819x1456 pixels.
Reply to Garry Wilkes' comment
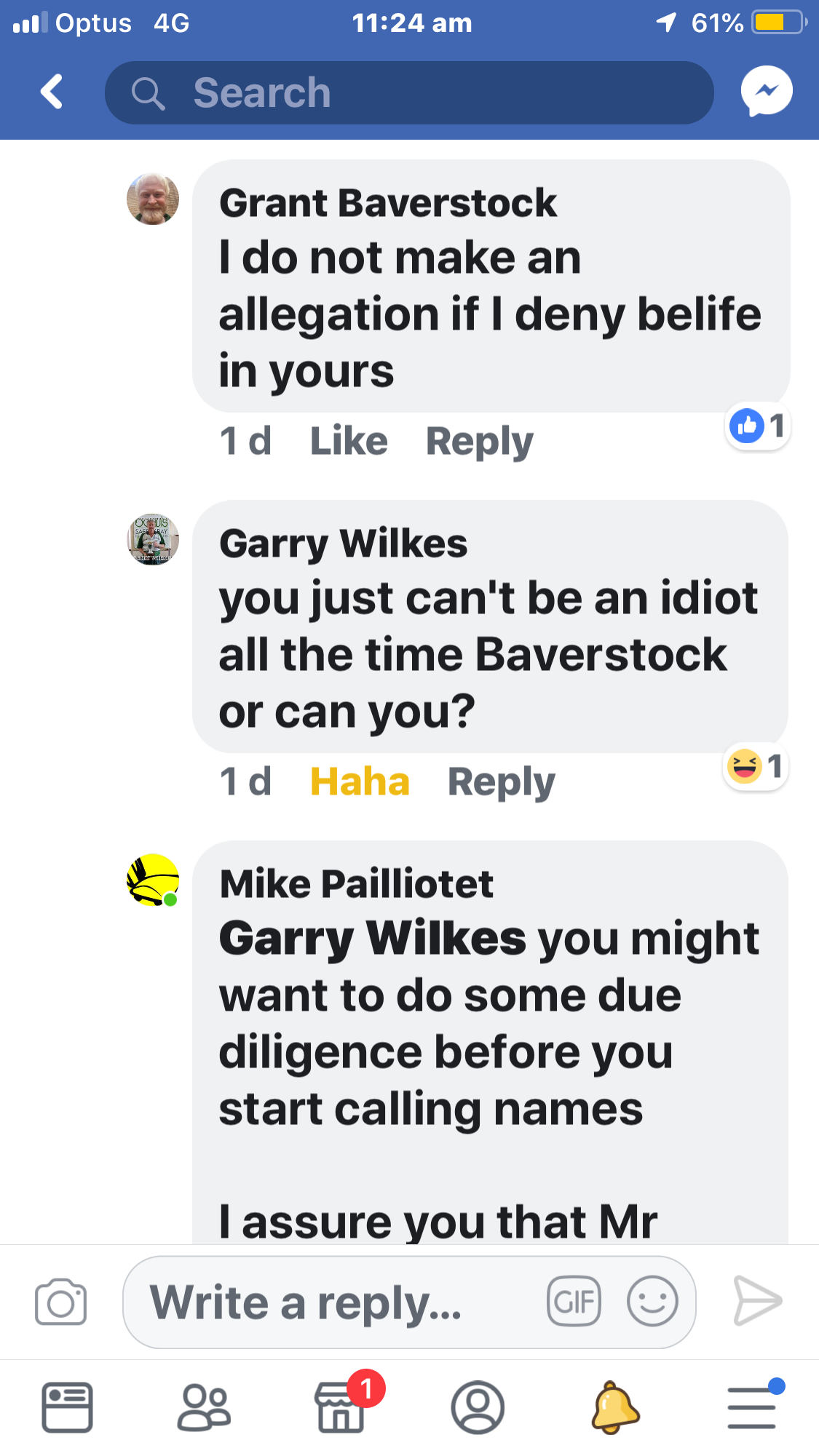click(x=501, y=782)
